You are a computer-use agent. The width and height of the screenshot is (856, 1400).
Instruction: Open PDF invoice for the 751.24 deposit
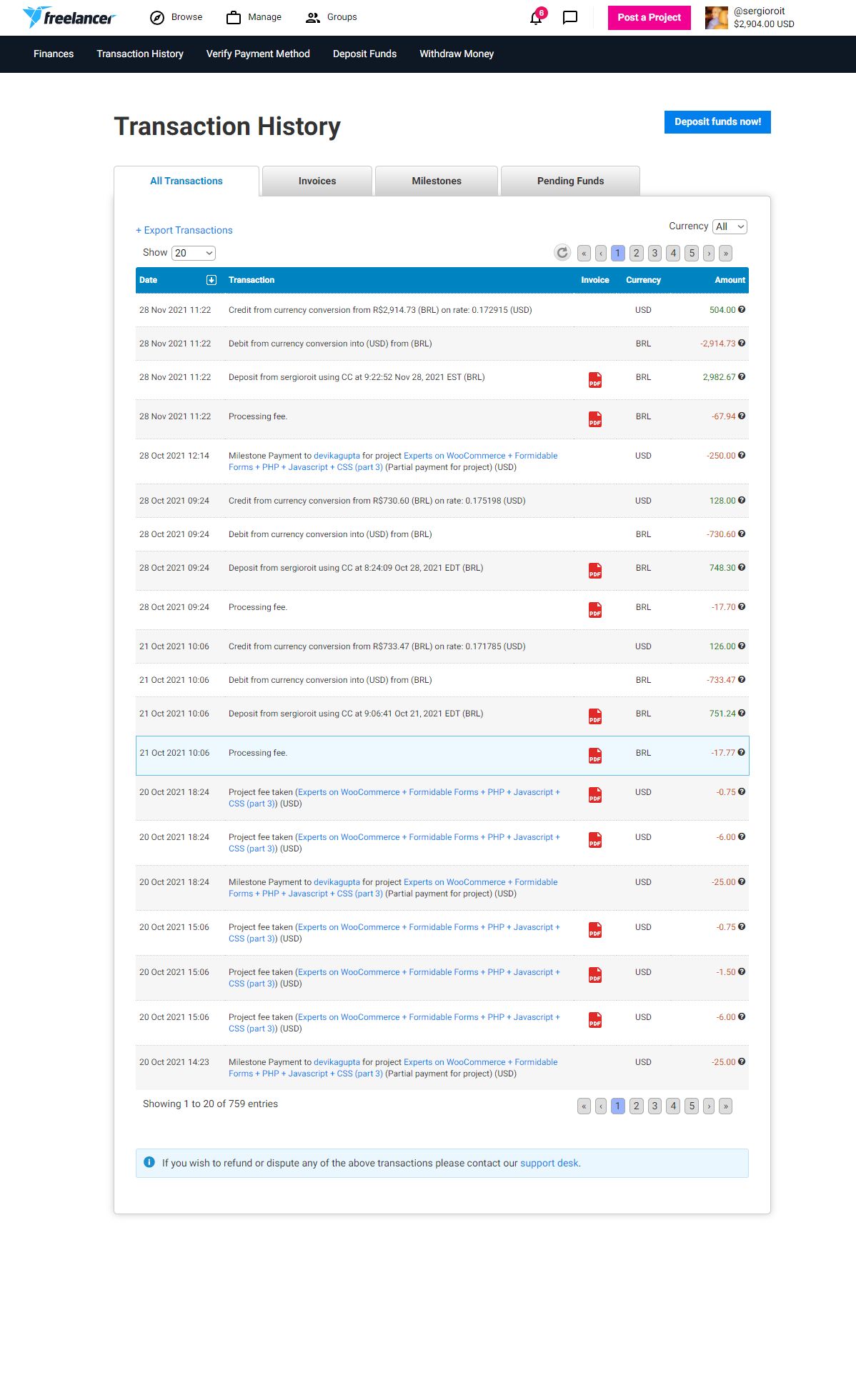pyautogui.click(x=595, y=716)
